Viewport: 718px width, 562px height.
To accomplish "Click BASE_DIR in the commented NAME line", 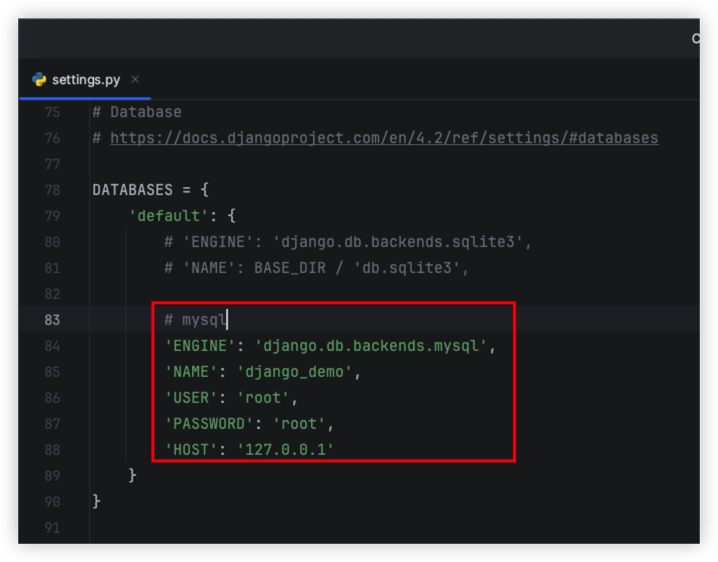I will pos(288,268).
